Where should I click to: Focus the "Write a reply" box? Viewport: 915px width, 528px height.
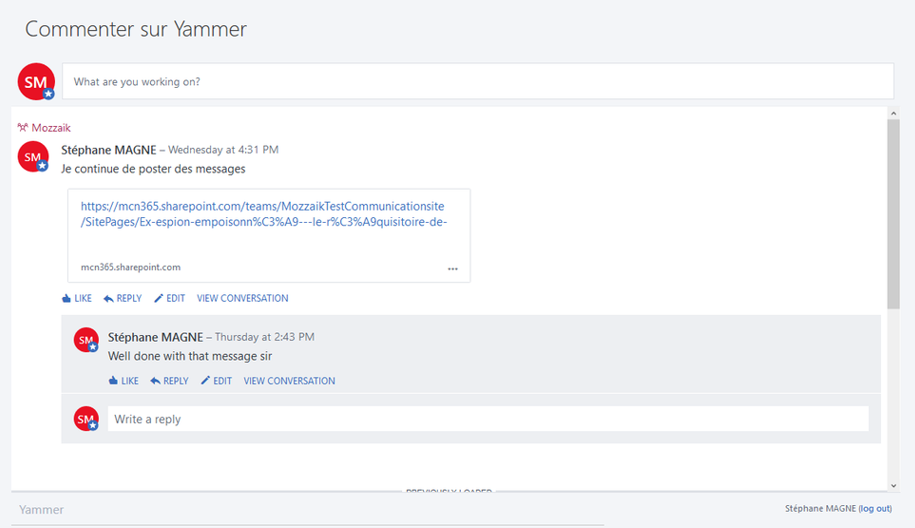coord(488,419)
